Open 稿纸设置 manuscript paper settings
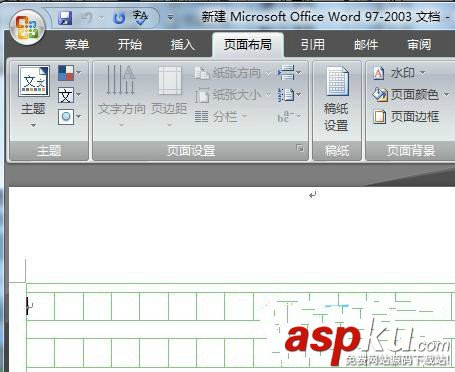455x372 pixels. pyautogui.click(x=336, y=99)
